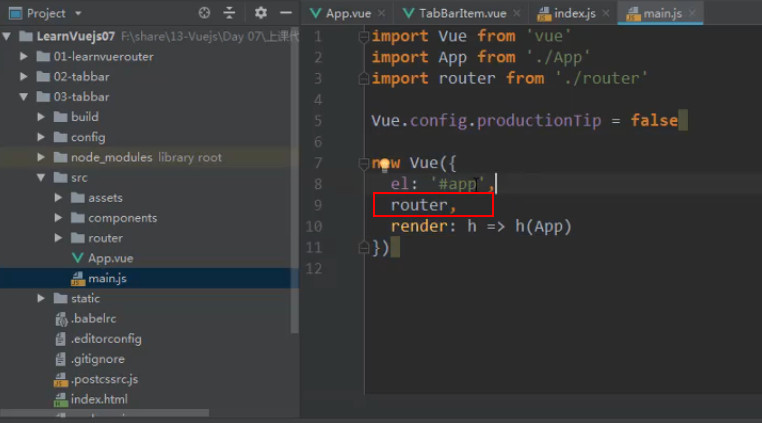Click the Project panel icon
The width and height of the screenshot is (762, 423).
pos(16,13)
